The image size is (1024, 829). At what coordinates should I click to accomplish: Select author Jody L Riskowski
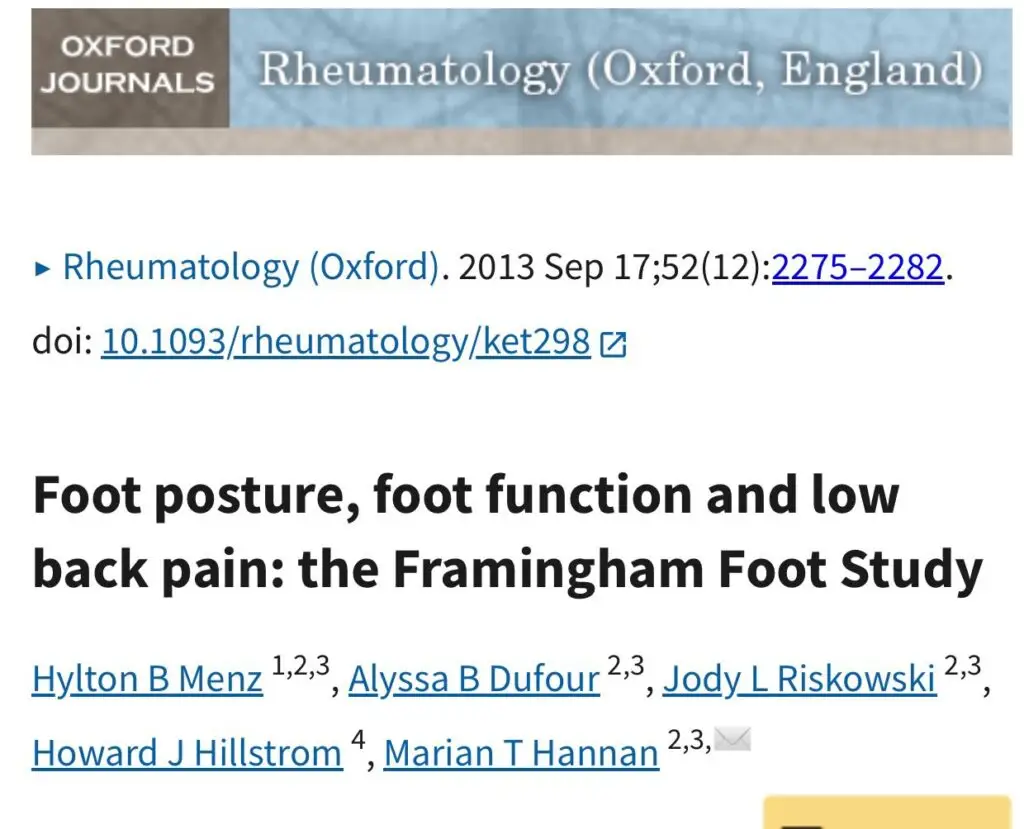(x=800, y=680)
